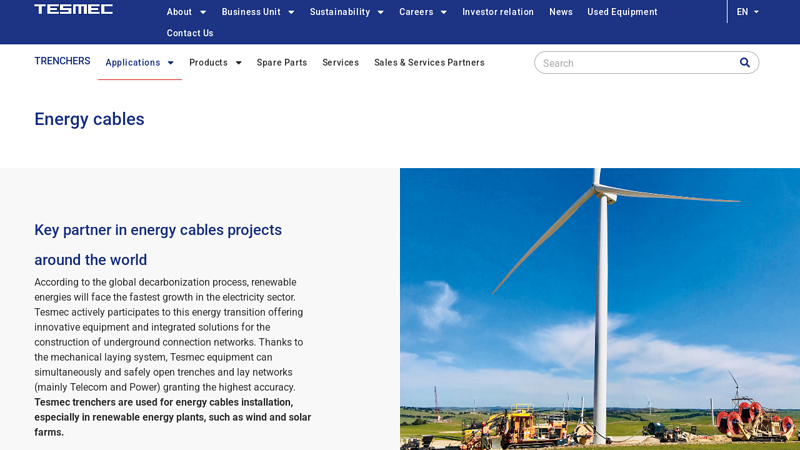The image size is (800, 450).
Task: Go to Investor relation page
Action: pos(498,12)
